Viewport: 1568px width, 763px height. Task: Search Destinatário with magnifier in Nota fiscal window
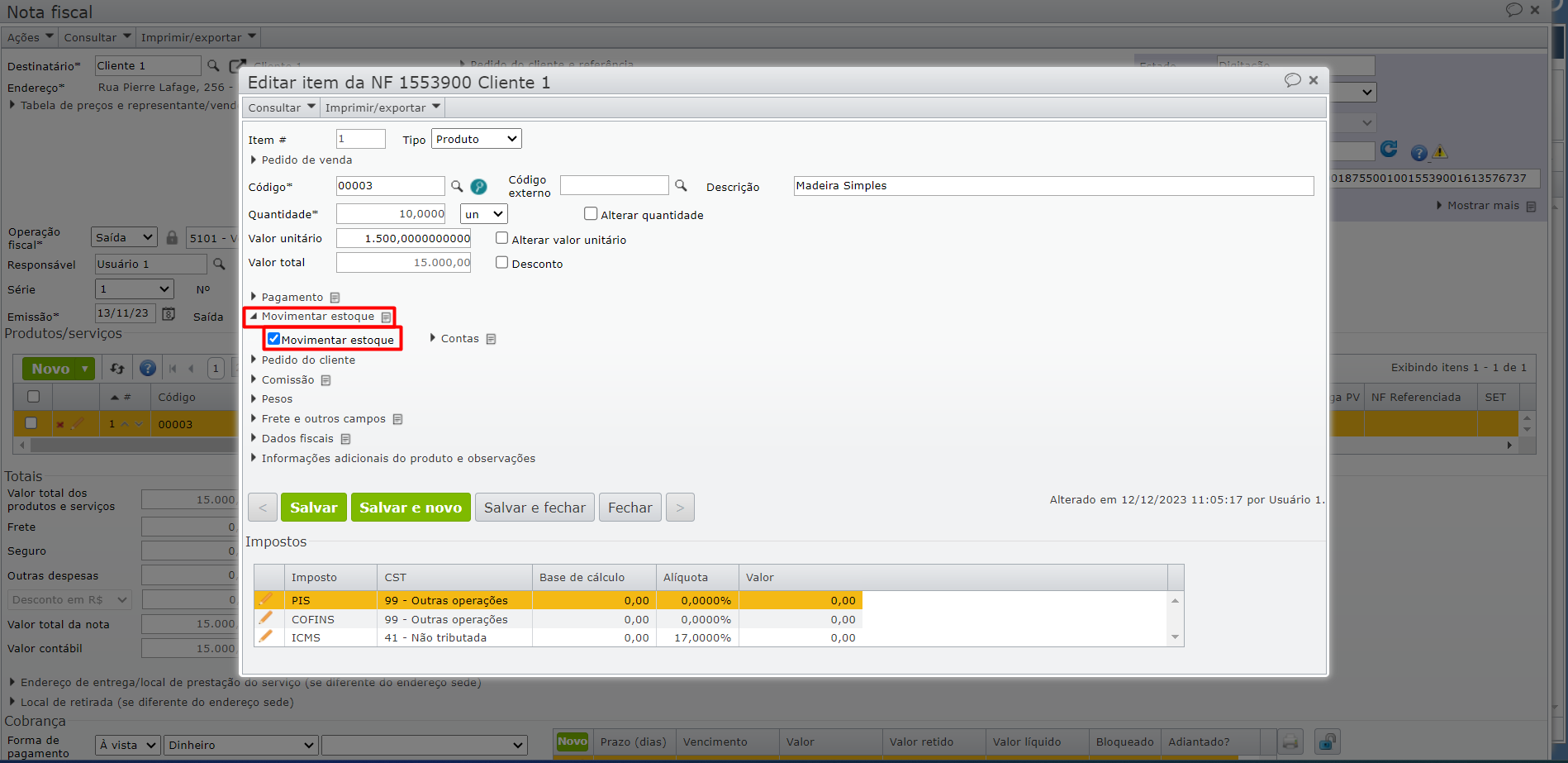click(x=213, y=65)
